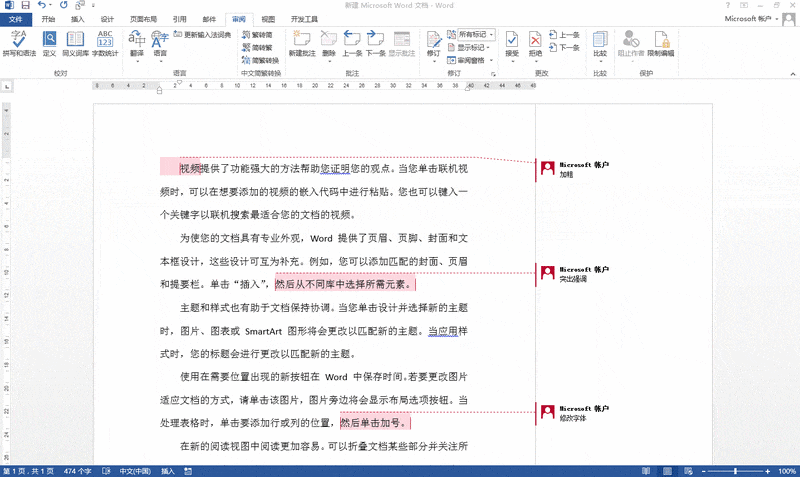800x477 pixels.
Task: Toggle Track Changes (修订) button
Action: coord(433,43)
